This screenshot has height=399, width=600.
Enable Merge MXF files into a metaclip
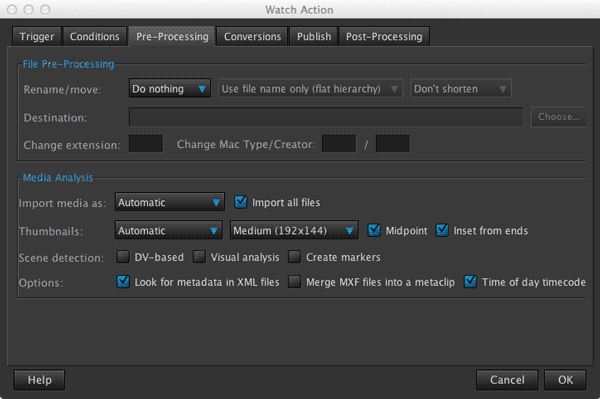(x=294, y=282)
